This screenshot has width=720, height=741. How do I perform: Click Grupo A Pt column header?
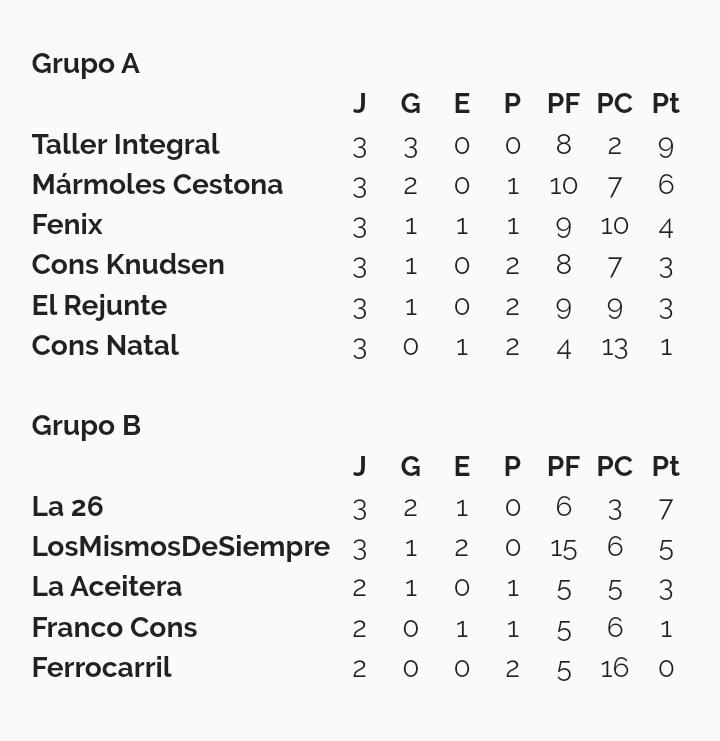coord(666,103)
